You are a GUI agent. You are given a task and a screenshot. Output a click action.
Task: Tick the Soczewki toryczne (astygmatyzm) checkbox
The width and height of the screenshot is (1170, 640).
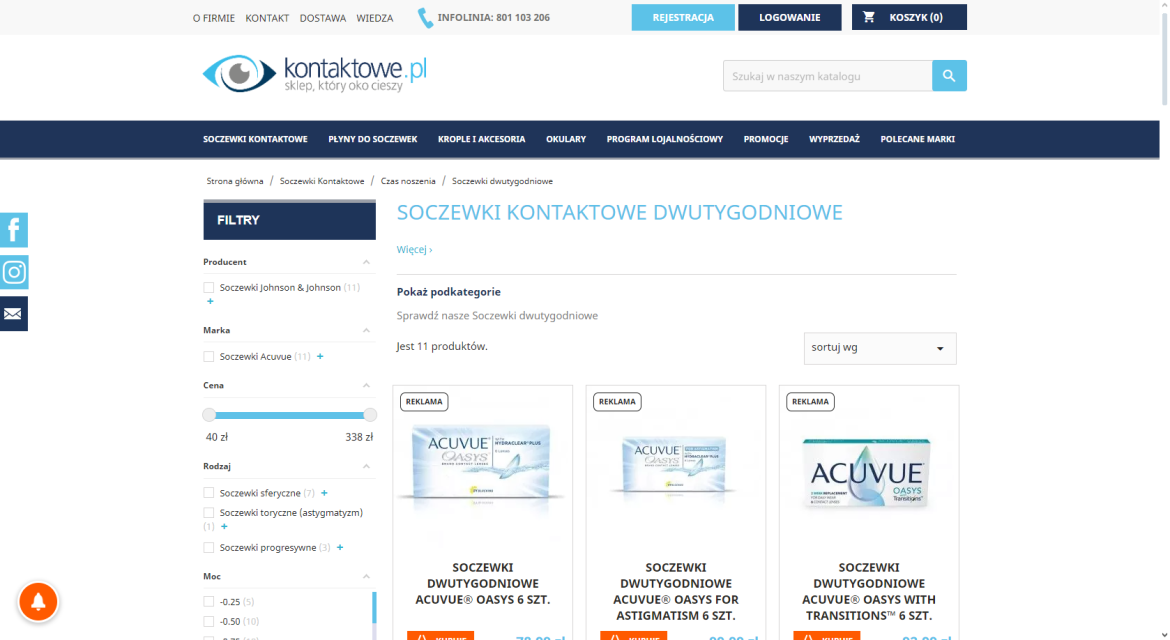click(209, 512)
